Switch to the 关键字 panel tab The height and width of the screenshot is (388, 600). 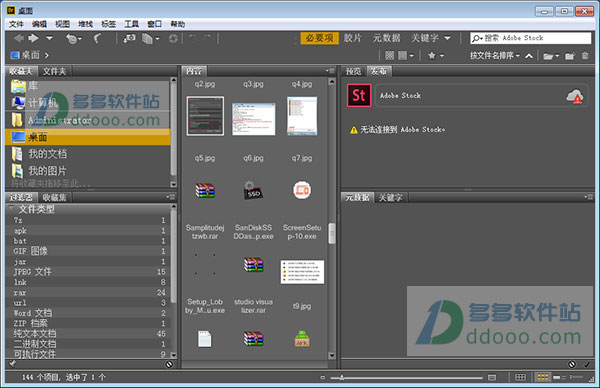[x=390, y=197]
